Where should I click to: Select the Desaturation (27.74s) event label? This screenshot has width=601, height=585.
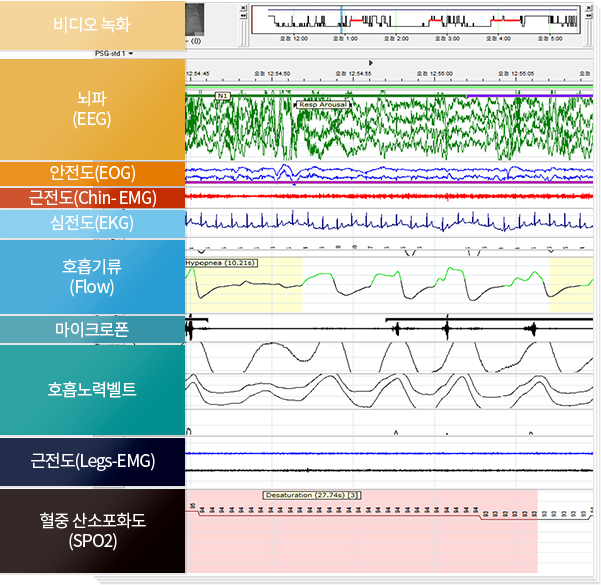pyautogui.click(x=312, y=495)
